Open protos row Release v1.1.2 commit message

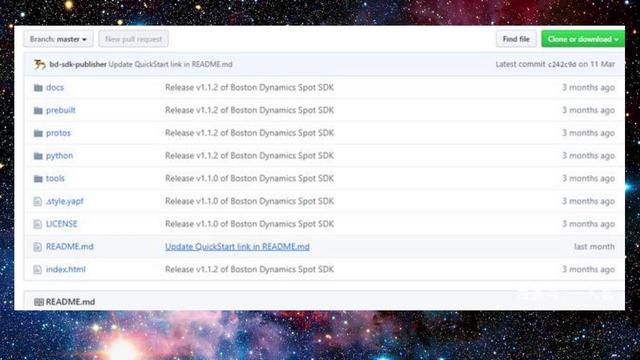point(249,133)
